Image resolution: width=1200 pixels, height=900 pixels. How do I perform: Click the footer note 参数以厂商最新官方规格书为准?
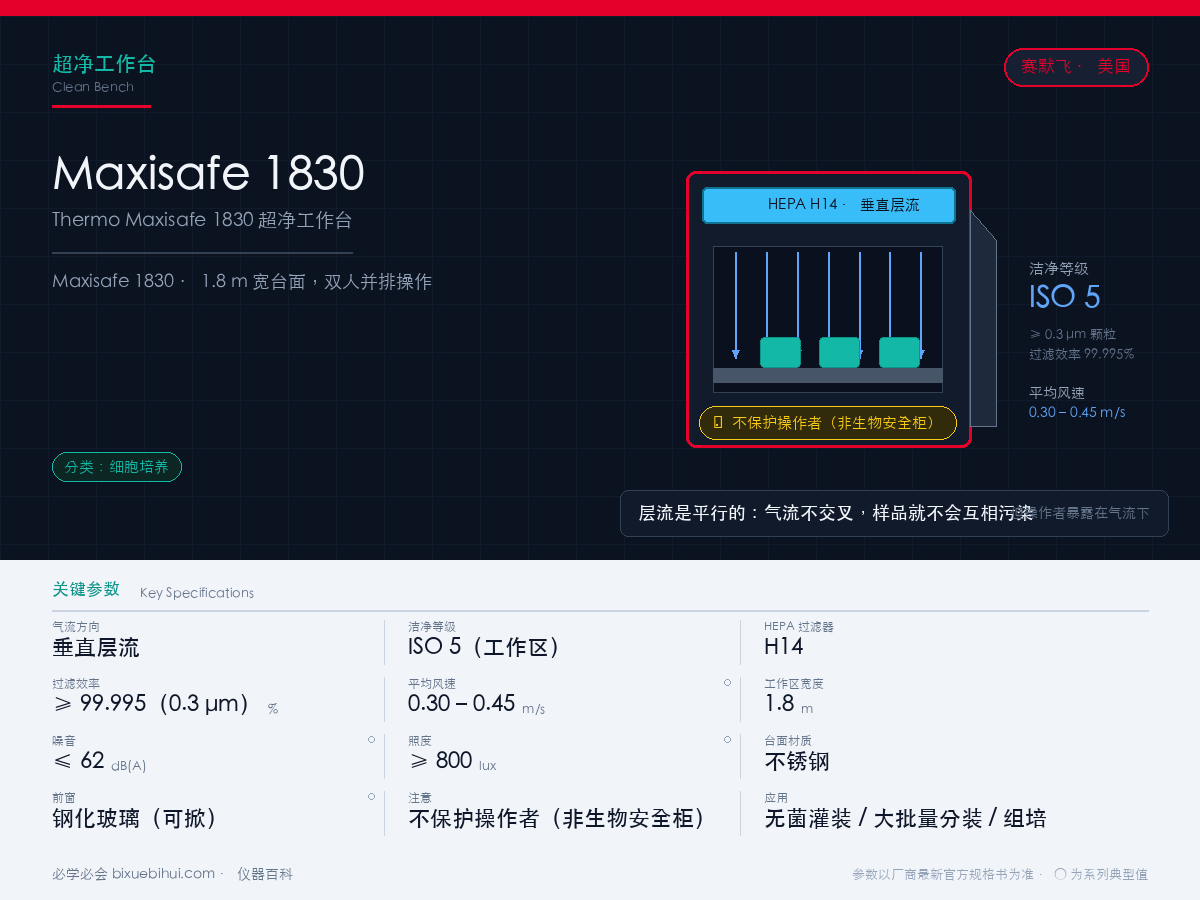point(943,874)
